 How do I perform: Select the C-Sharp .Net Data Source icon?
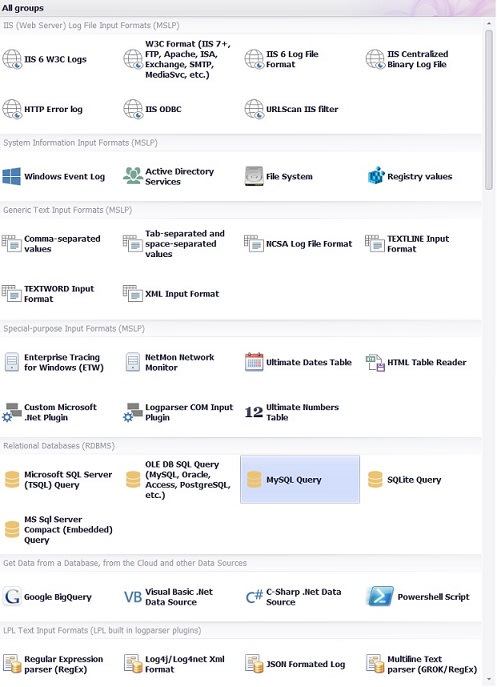(x=254, y=597)
